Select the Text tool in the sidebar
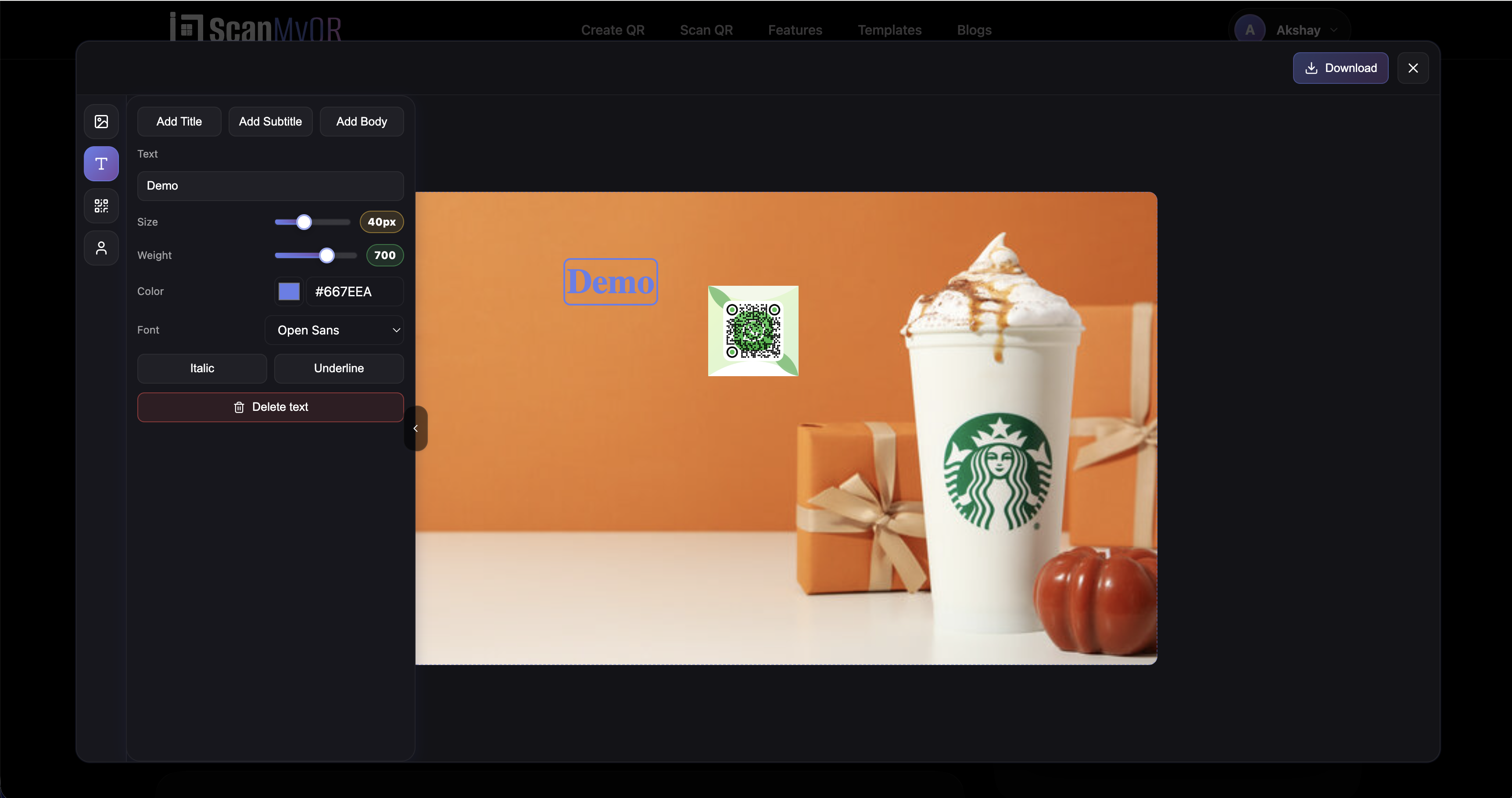Screen dimensions: 1512x798 (101, 164)
